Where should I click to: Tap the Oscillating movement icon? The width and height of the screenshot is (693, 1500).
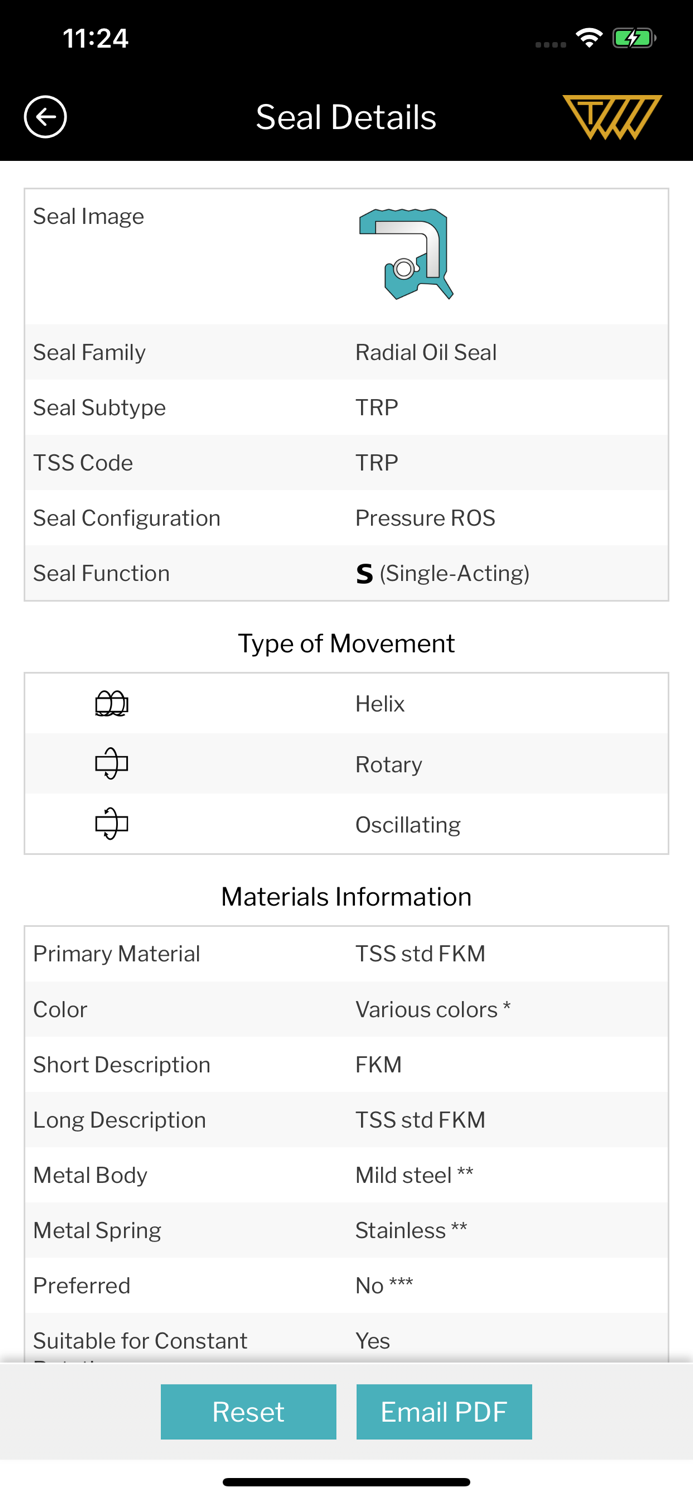coord(111,824)
